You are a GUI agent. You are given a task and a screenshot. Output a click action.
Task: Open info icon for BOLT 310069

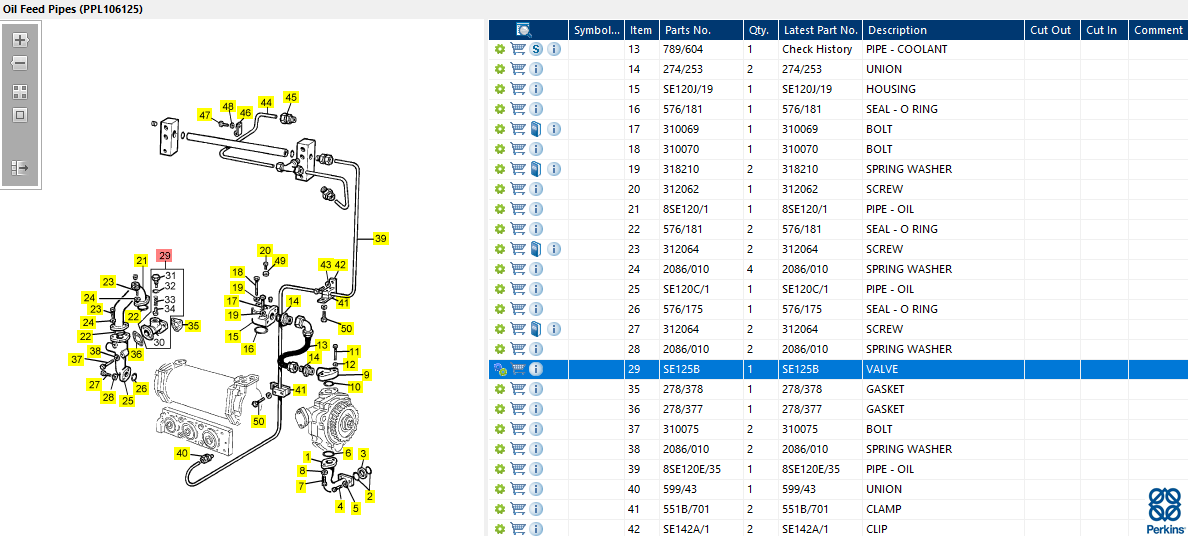coord(555,129)
